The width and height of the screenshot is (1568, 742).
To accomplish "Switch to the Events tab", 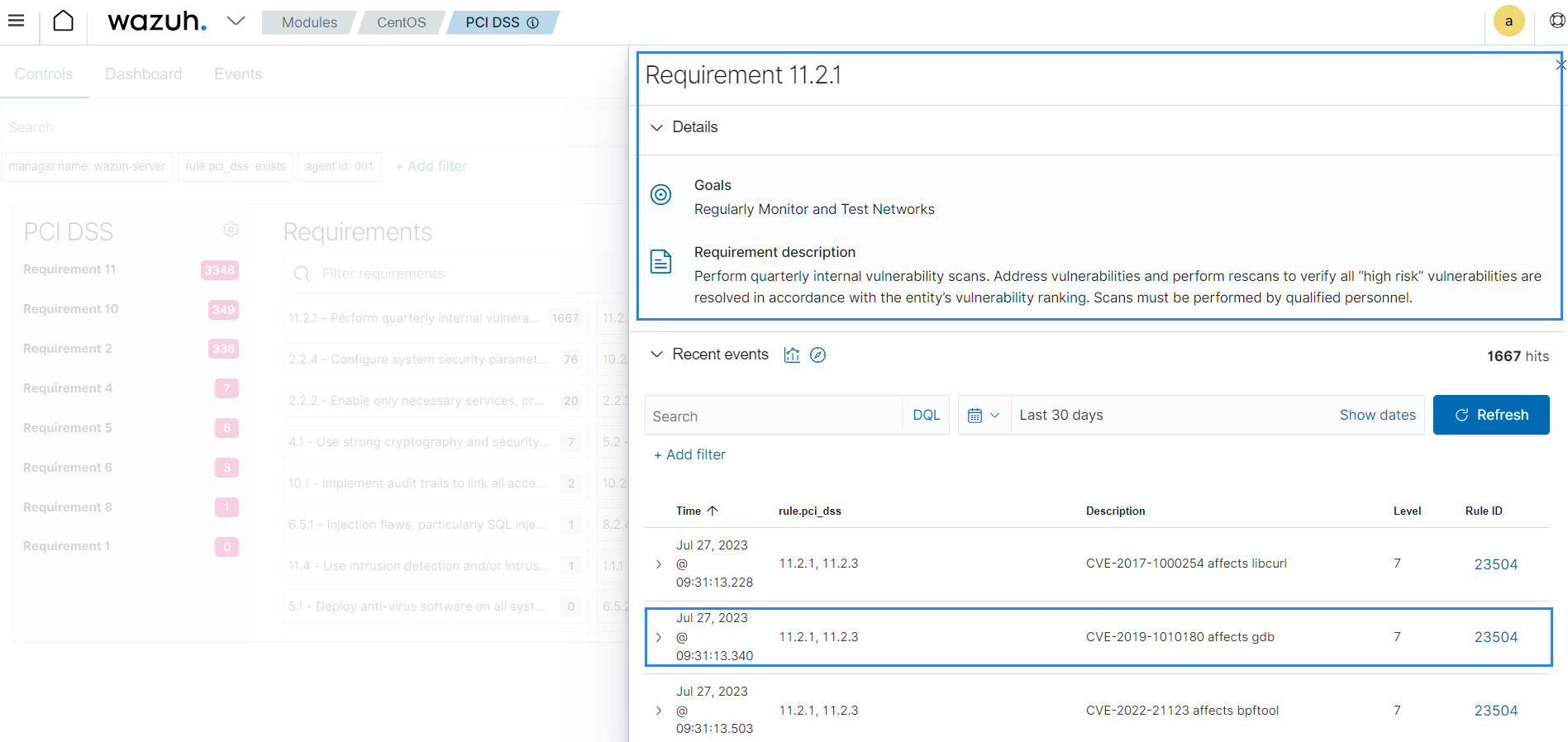I will point(238,74).
